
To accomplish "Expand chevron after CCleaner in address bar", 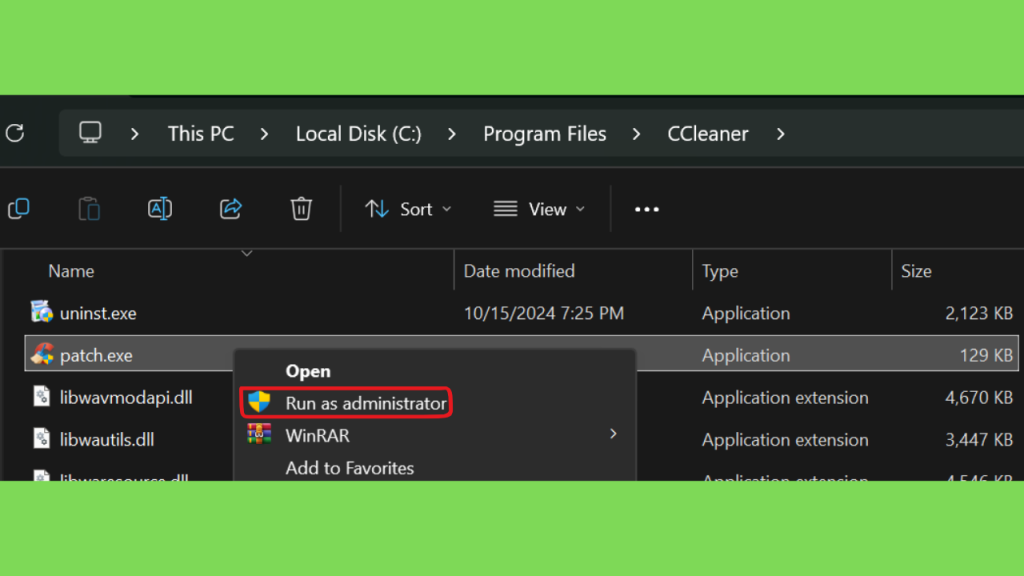I will 780,134.
